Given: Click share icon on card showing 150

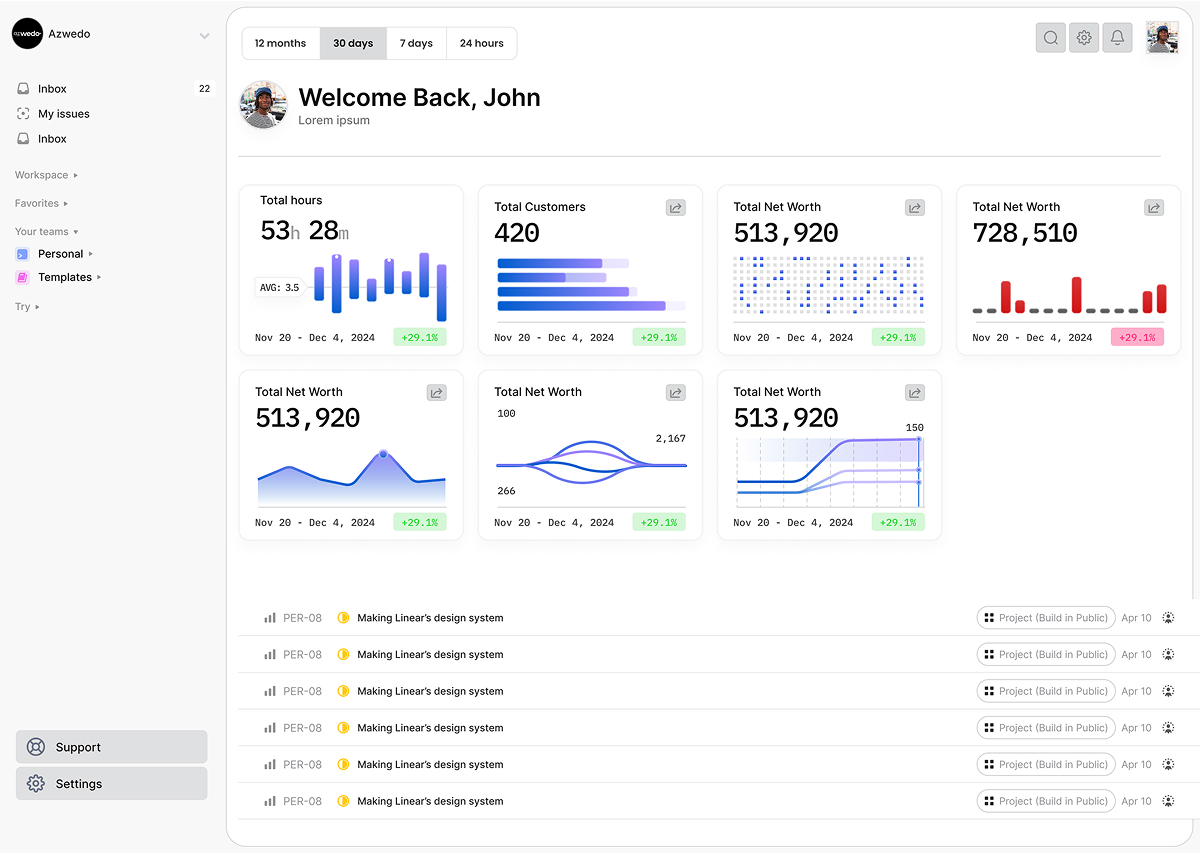Looking at the screenshot, I should (915, 393).
